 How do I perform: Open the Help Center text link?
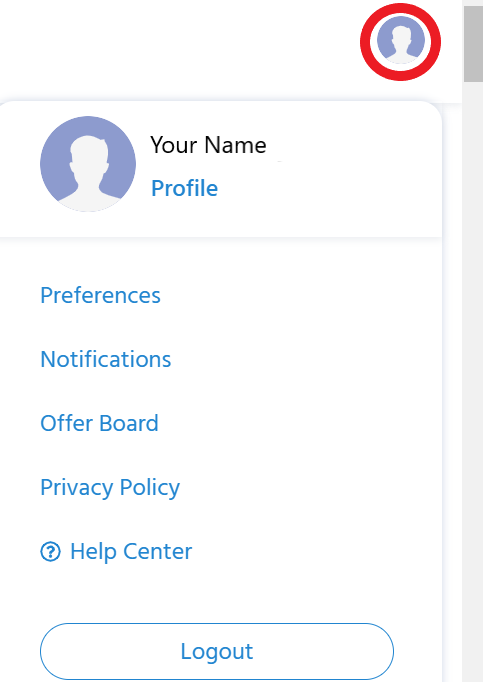tap(131, 552)
